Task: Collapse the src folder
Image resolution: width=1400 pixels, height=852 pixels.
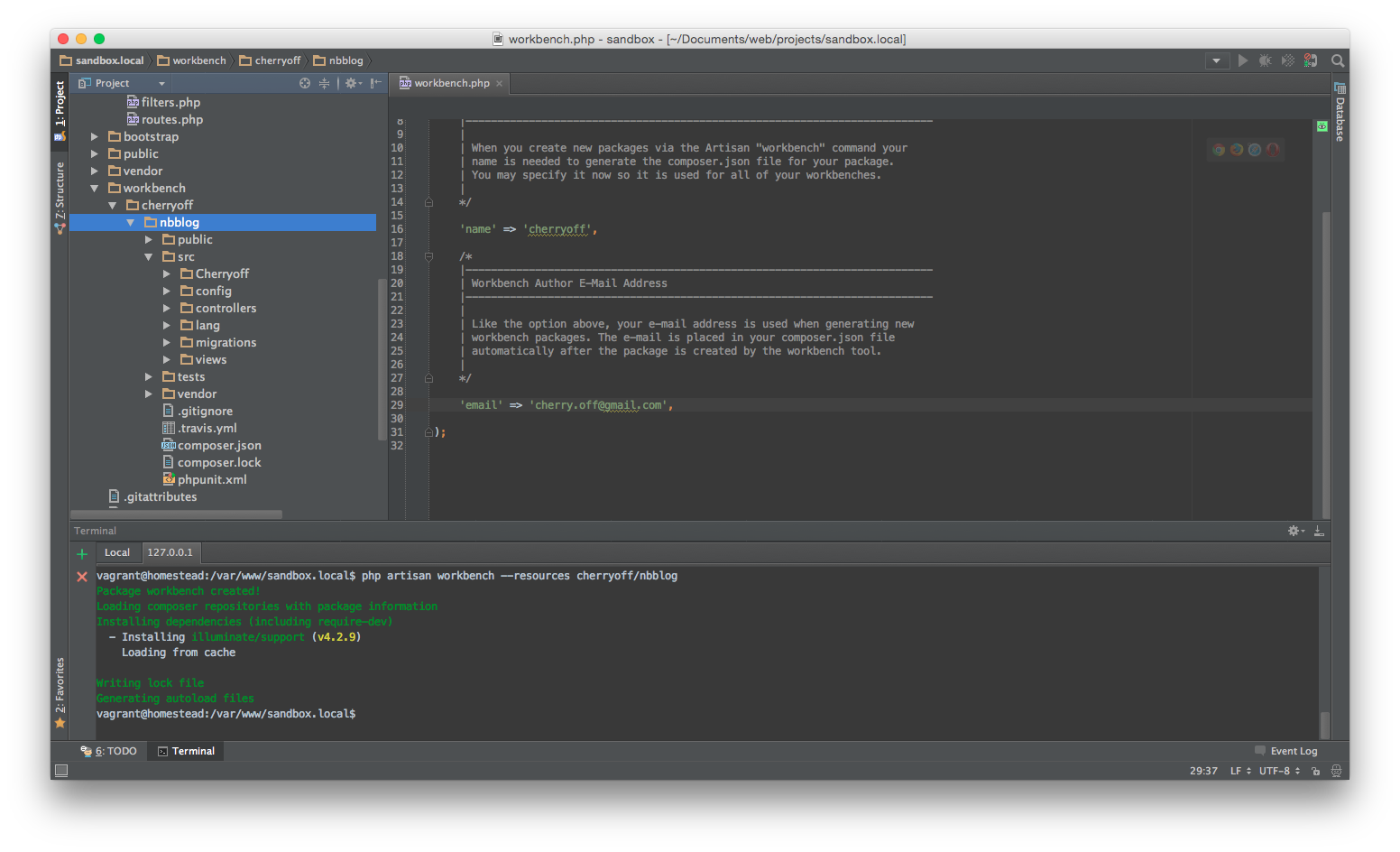Action: pyautogui.click(x=149, y=257)
